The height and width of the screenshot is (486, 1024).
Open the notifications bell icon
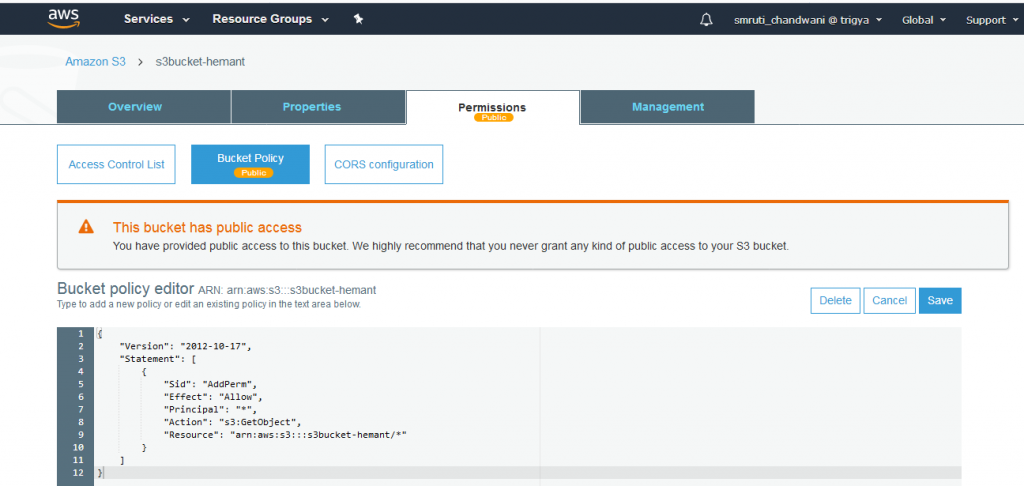(x=706, y=20)
